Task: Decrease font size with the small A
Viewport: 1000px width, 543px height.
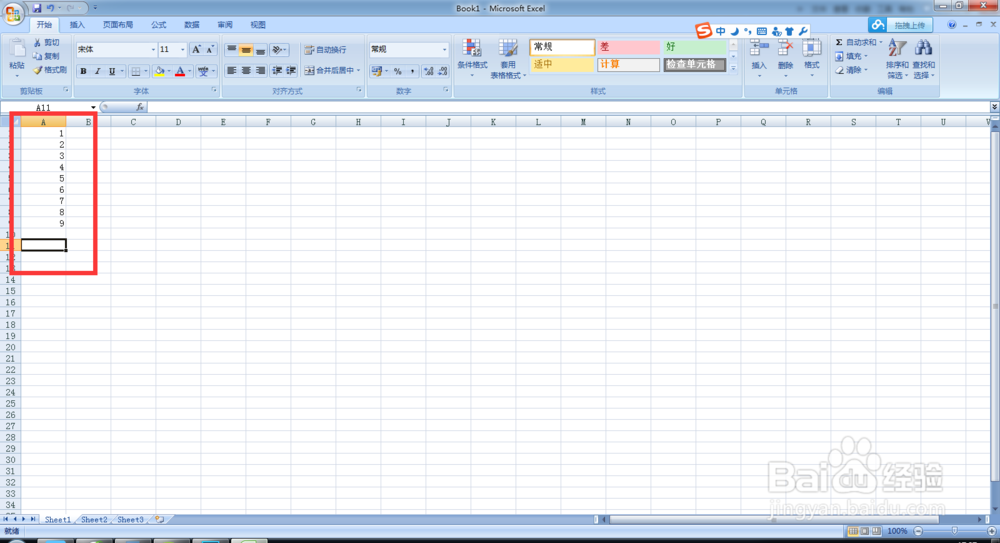Action: (x=210, y=50)
